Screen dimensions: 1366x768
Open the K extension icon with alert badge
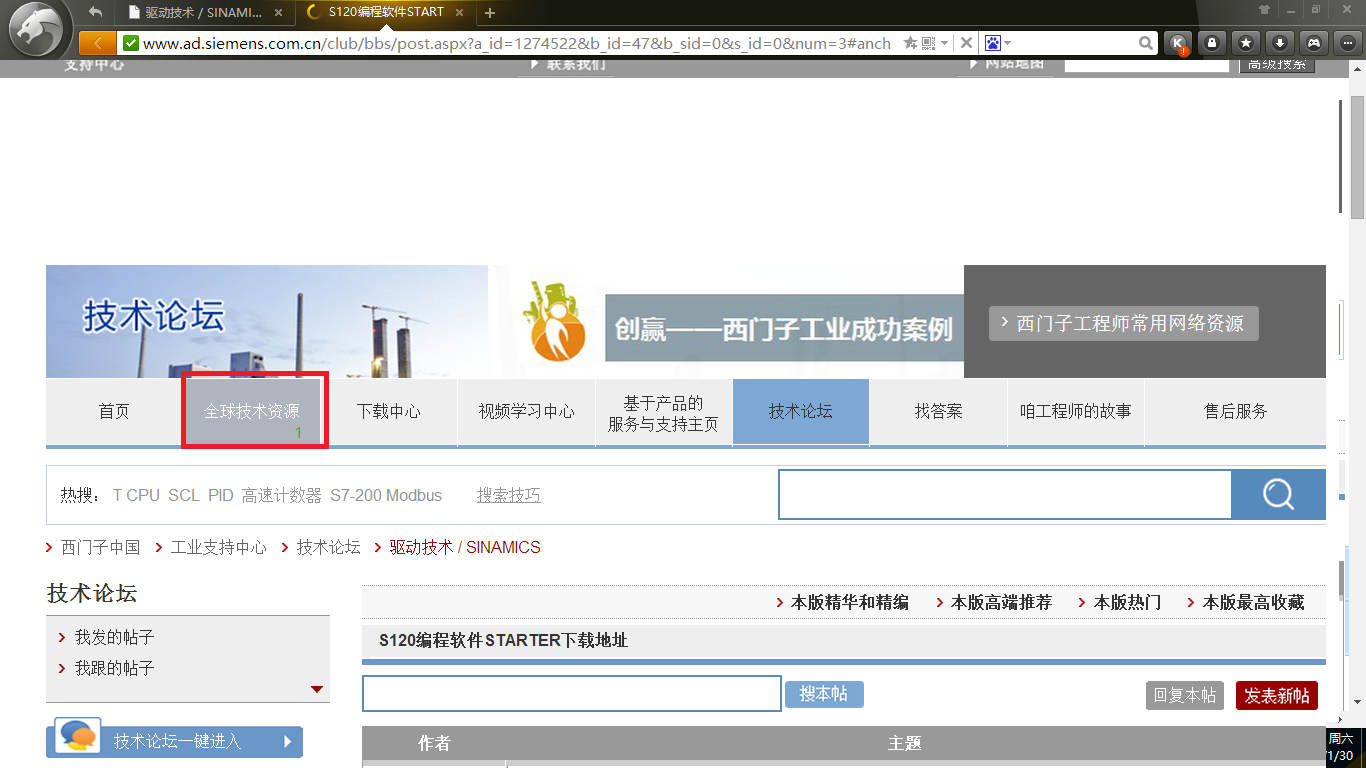[1179, 44]
